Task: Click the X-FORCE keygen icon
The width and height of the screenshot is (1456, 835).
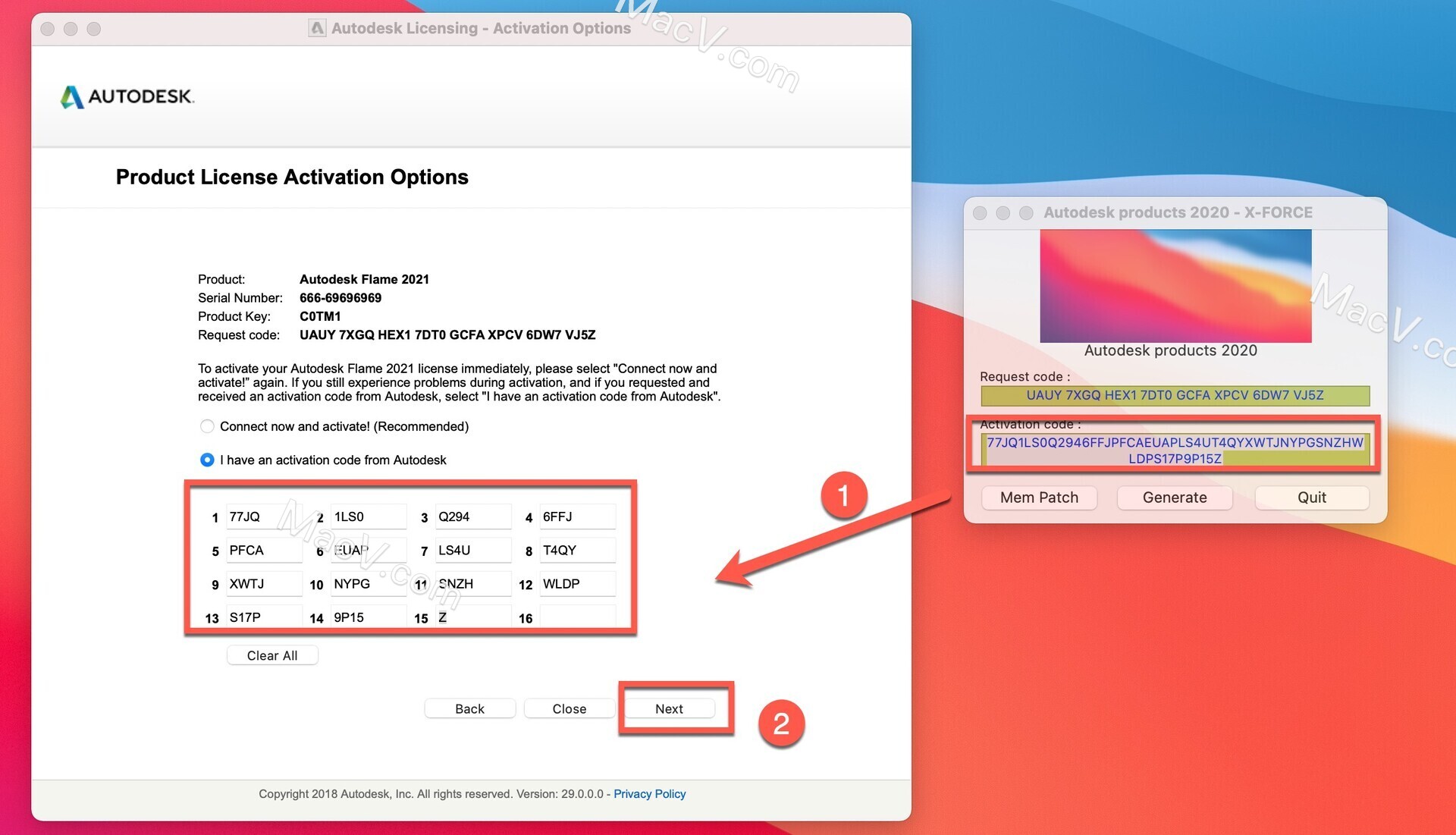Action: [1175, 285]
